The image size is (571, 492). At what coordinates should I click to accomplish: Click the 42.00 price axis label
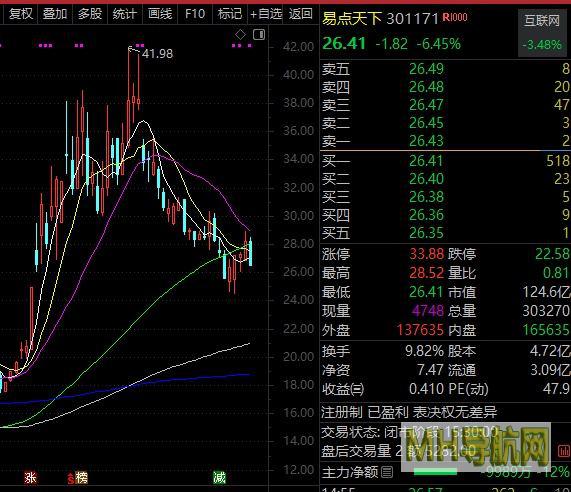(x=298, y=47)
